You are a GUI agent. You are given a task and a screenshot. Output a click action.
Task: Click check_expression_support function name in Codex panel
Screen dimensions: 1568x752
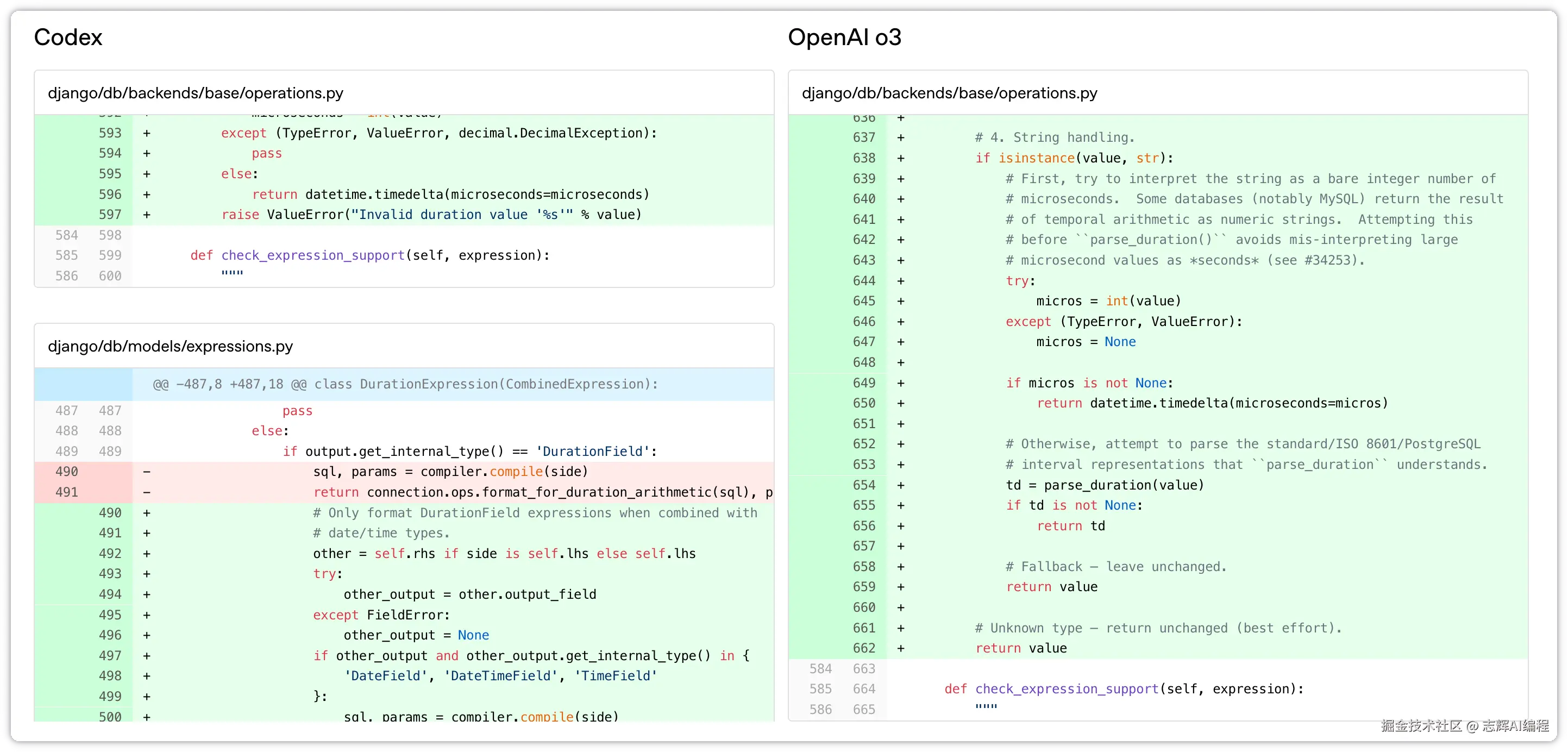tap(313, 255)
